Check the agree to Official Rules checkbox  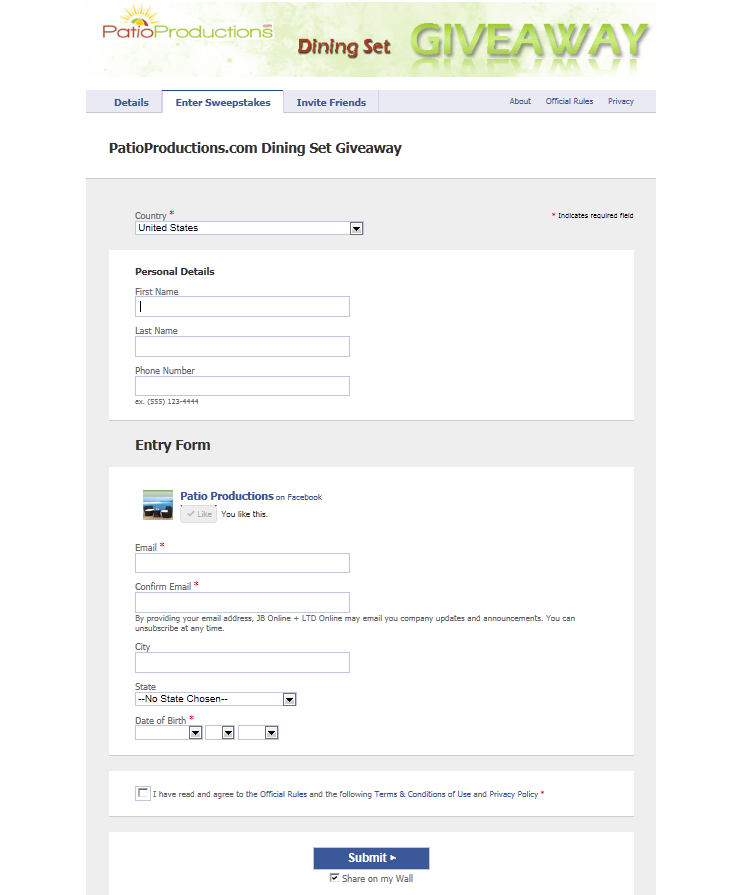143,793
